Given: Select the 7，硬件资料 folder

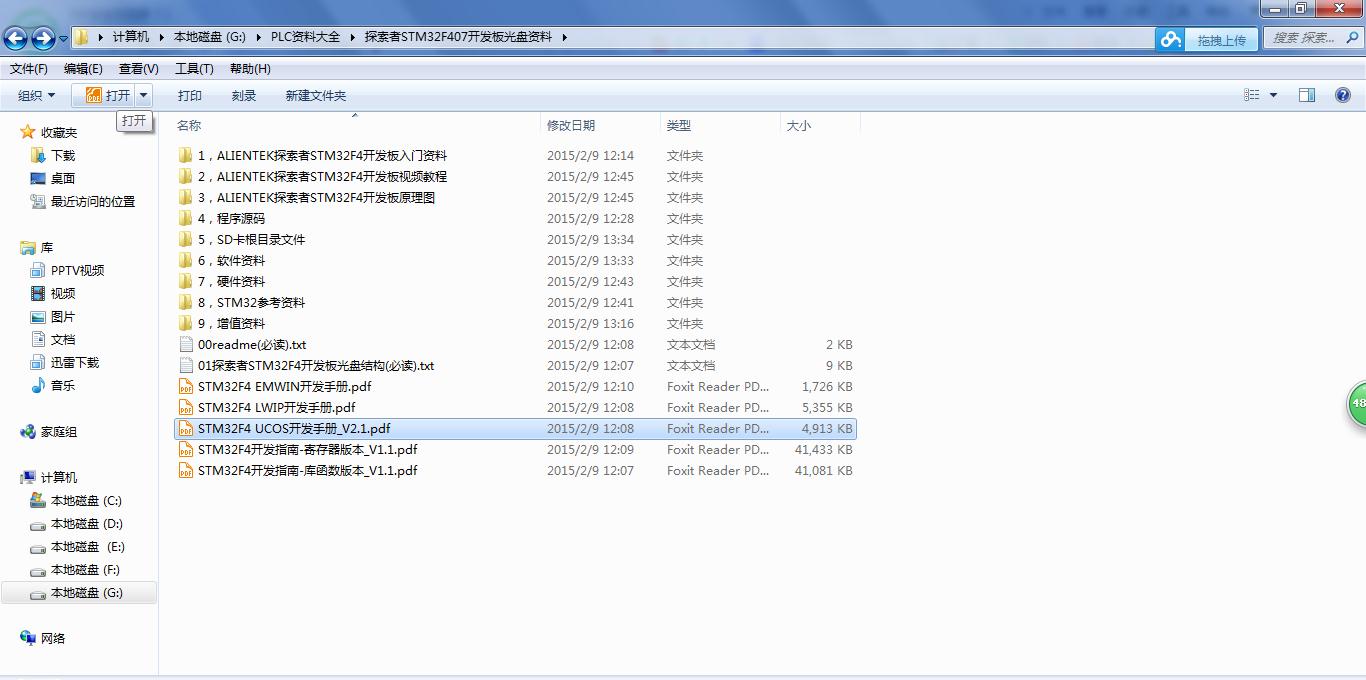Looking at the screenshot, I should click(x=231, y=282).
